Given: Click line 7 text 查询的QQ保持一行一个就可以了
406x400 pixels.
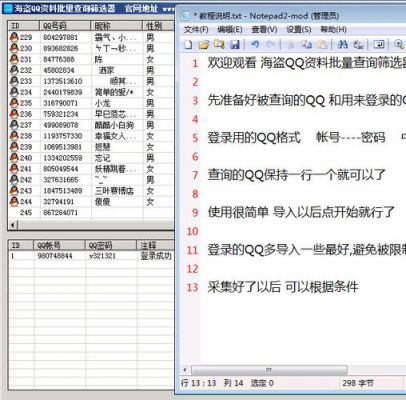Looking at the screenshot, I should tap(296, 175).
